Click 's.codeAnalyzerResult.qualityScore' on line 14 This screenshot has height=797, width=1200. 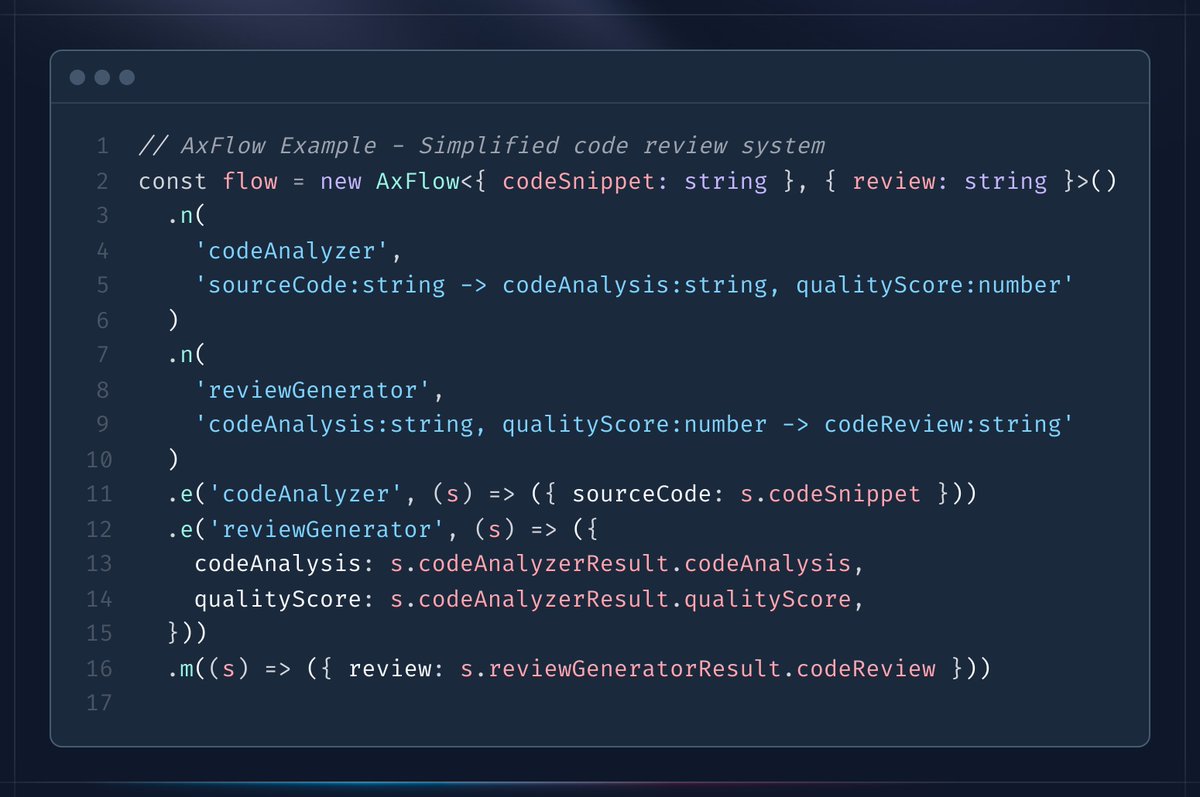(620, 598)
